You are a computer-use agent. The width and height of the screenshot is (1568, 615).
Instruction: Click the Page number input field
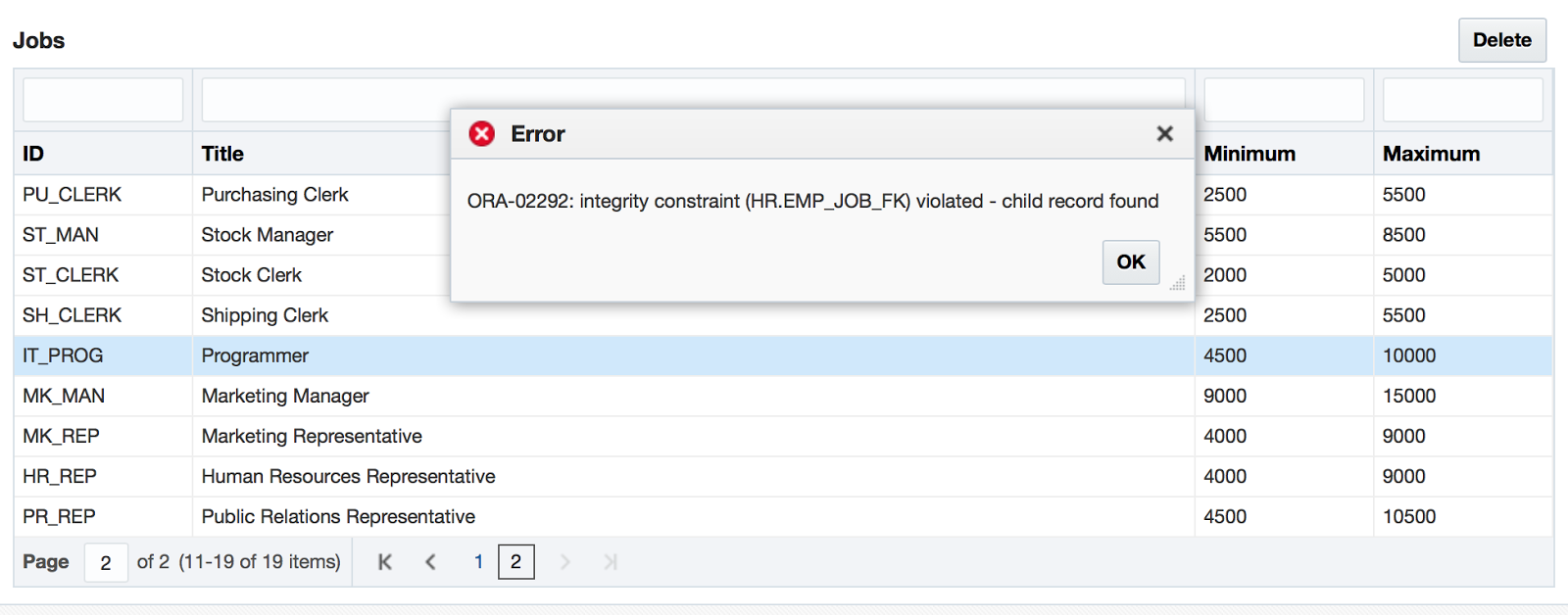point(106,563)
